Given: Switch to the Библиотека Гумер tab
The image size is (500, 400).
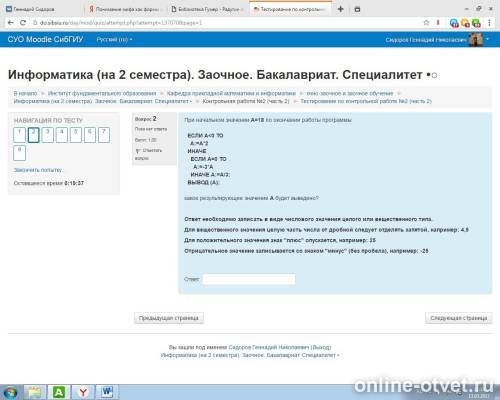Looking at the screenshot, I should [207, 9].
